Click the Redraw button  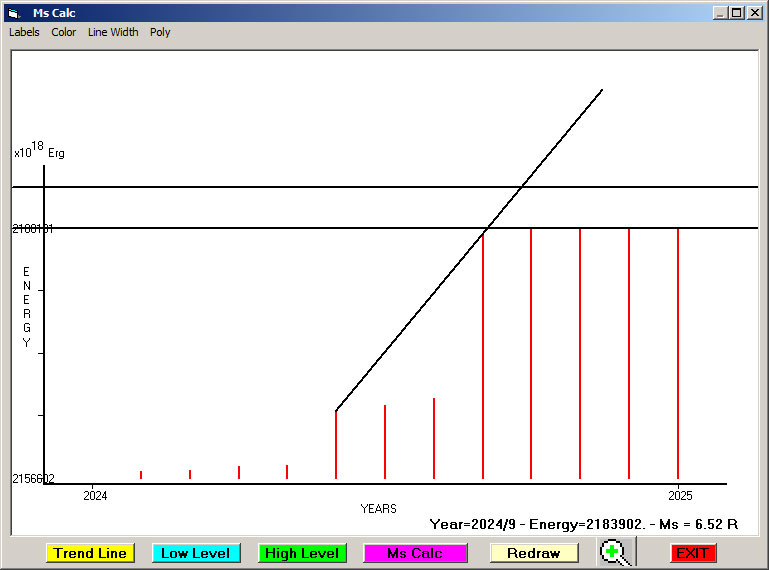click(534, 553)
